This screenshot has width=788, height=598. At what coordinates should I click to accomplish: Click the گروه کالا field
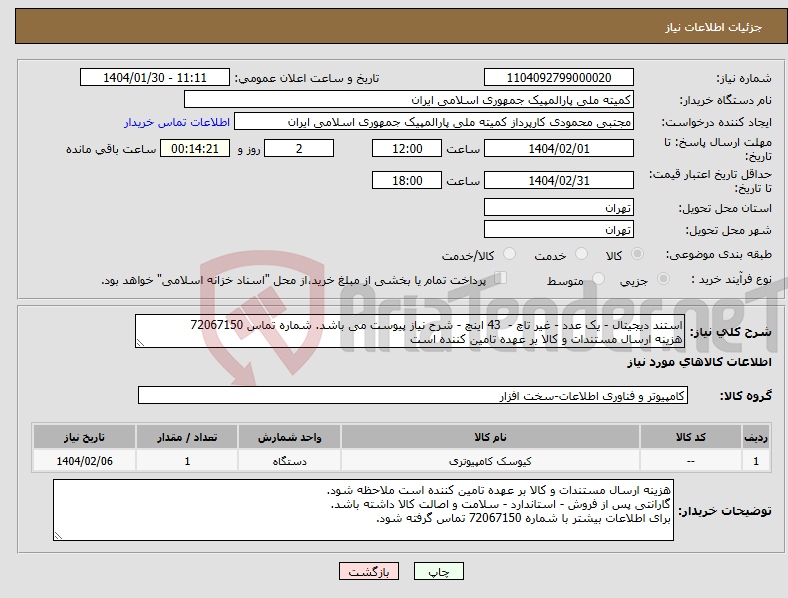coord(413,395)
